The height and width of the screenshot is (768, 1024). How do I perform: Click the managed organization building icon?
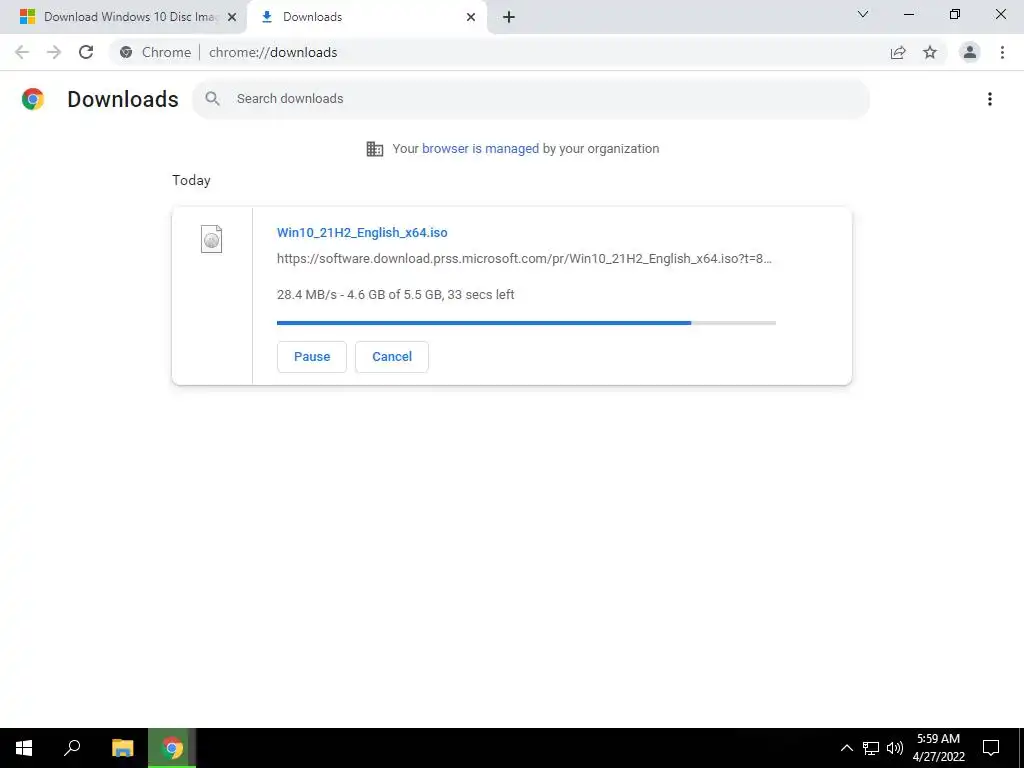375,149
